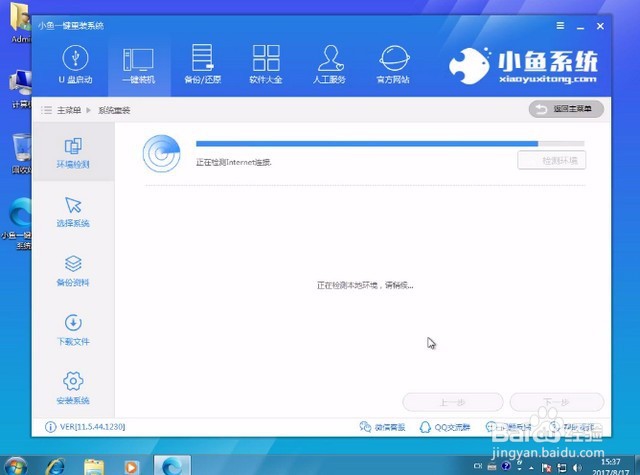Open the 备份/还原 section
The width and height of the screenshot is (640, 475).
point(202,64)
